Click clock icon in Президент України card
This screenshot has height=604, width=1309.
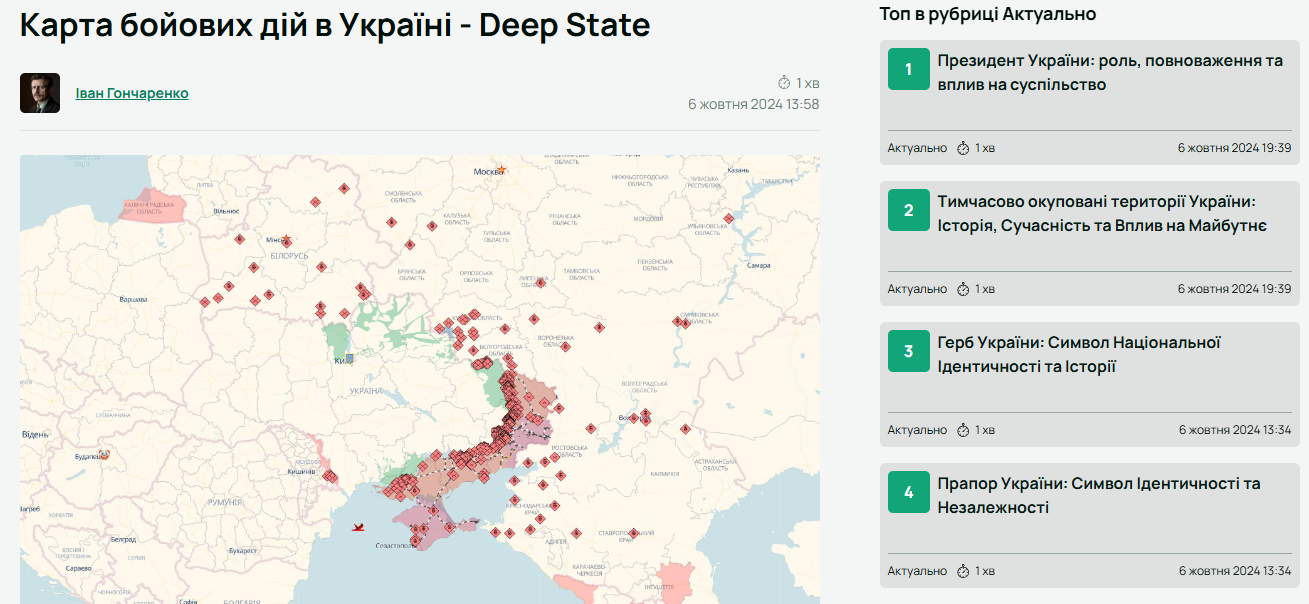tap(964, 148)
